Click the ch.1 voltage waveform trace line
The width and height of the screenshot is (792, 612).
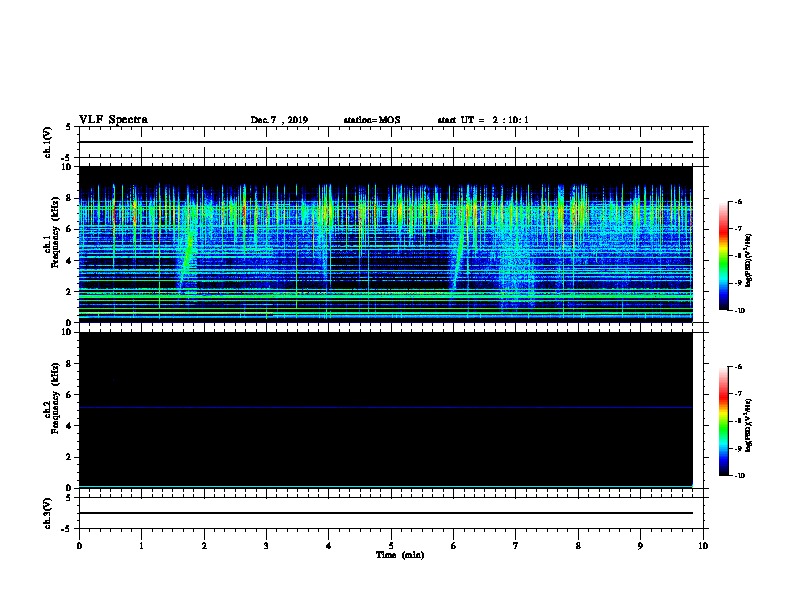pos(385,142)
